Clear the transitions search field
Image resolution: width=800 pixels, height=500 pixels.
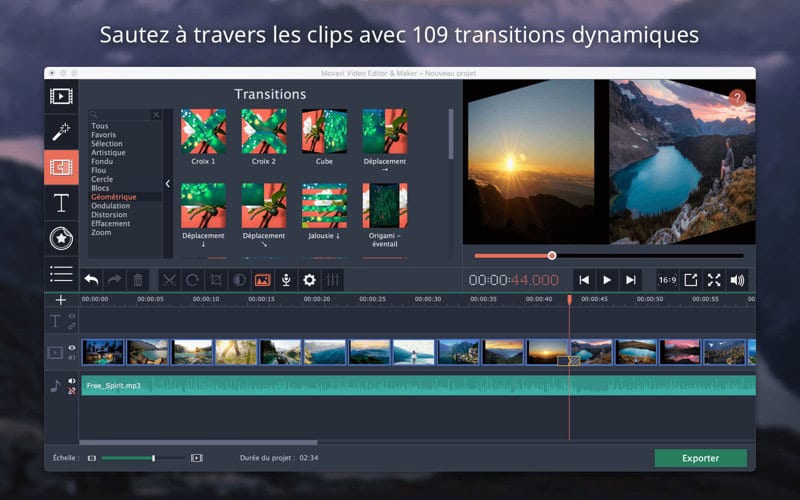tap(156, 115)
